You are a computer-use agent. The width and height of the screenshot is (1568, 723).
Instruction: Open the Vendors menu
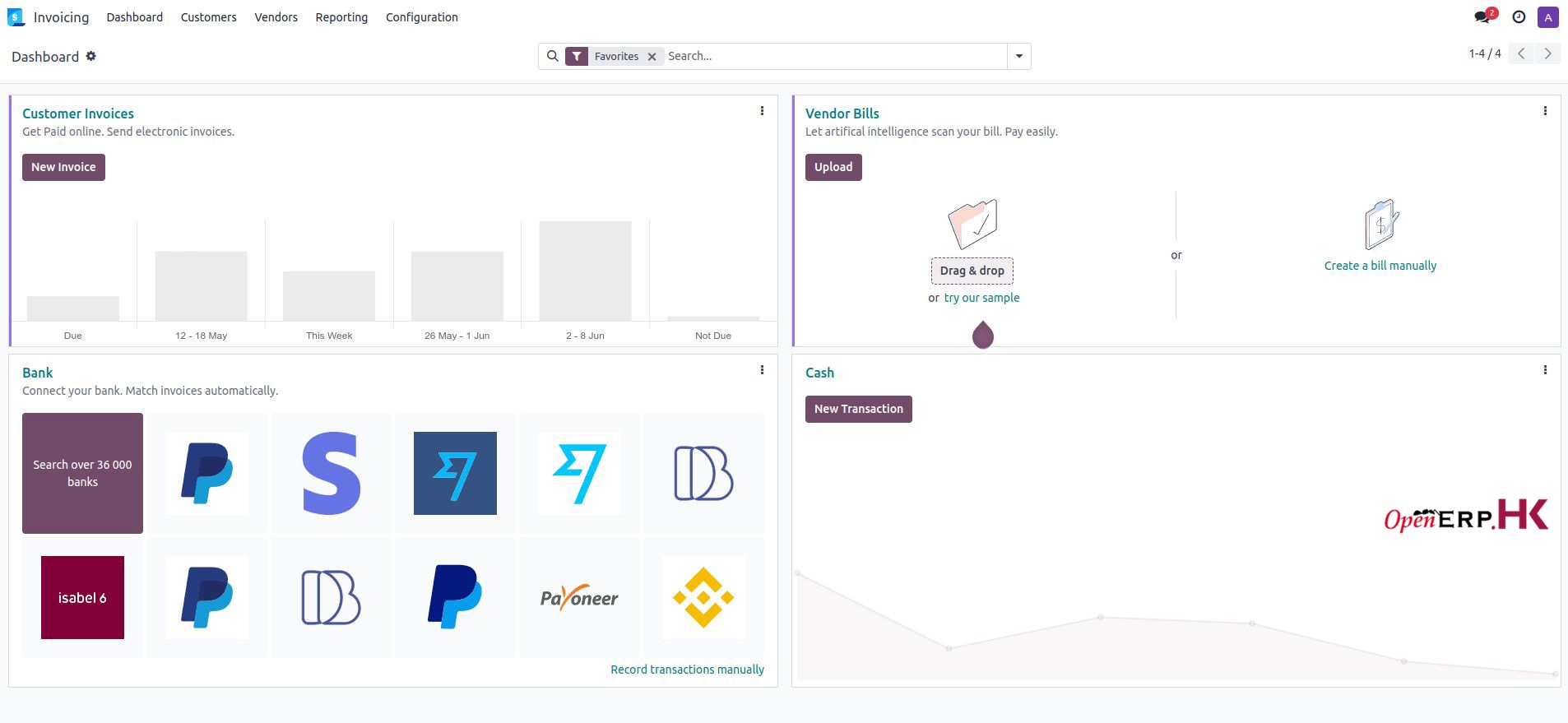click(x=276, y=17)
